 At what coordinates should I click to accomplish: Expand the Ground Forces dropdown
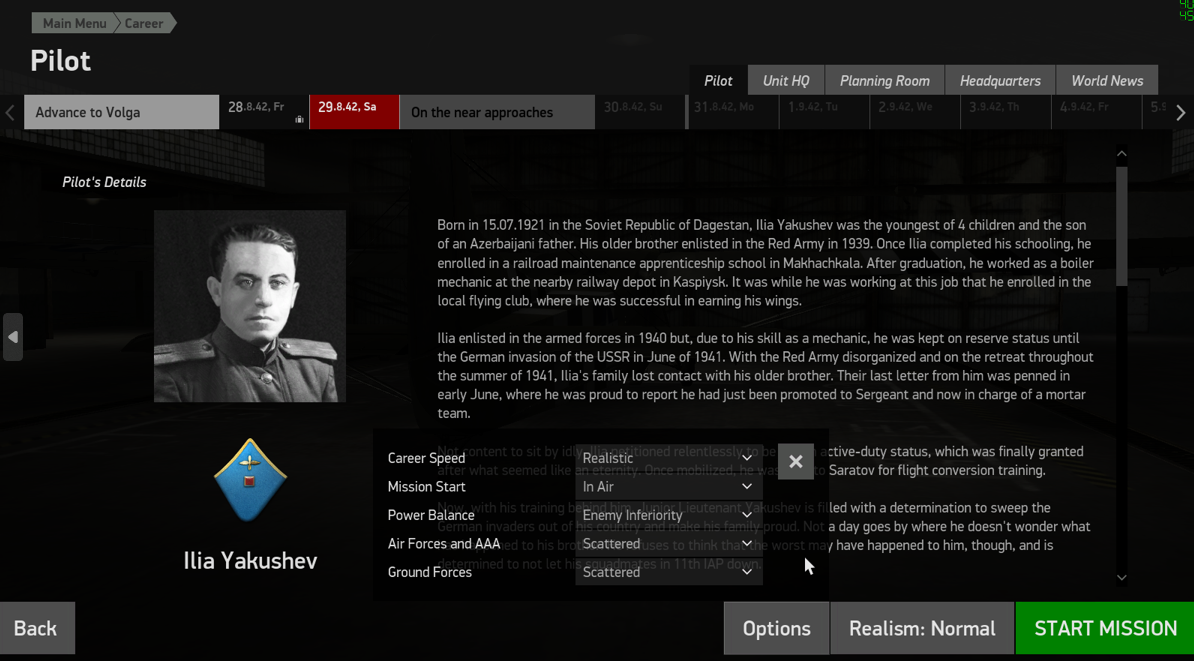tap(669, 572)
